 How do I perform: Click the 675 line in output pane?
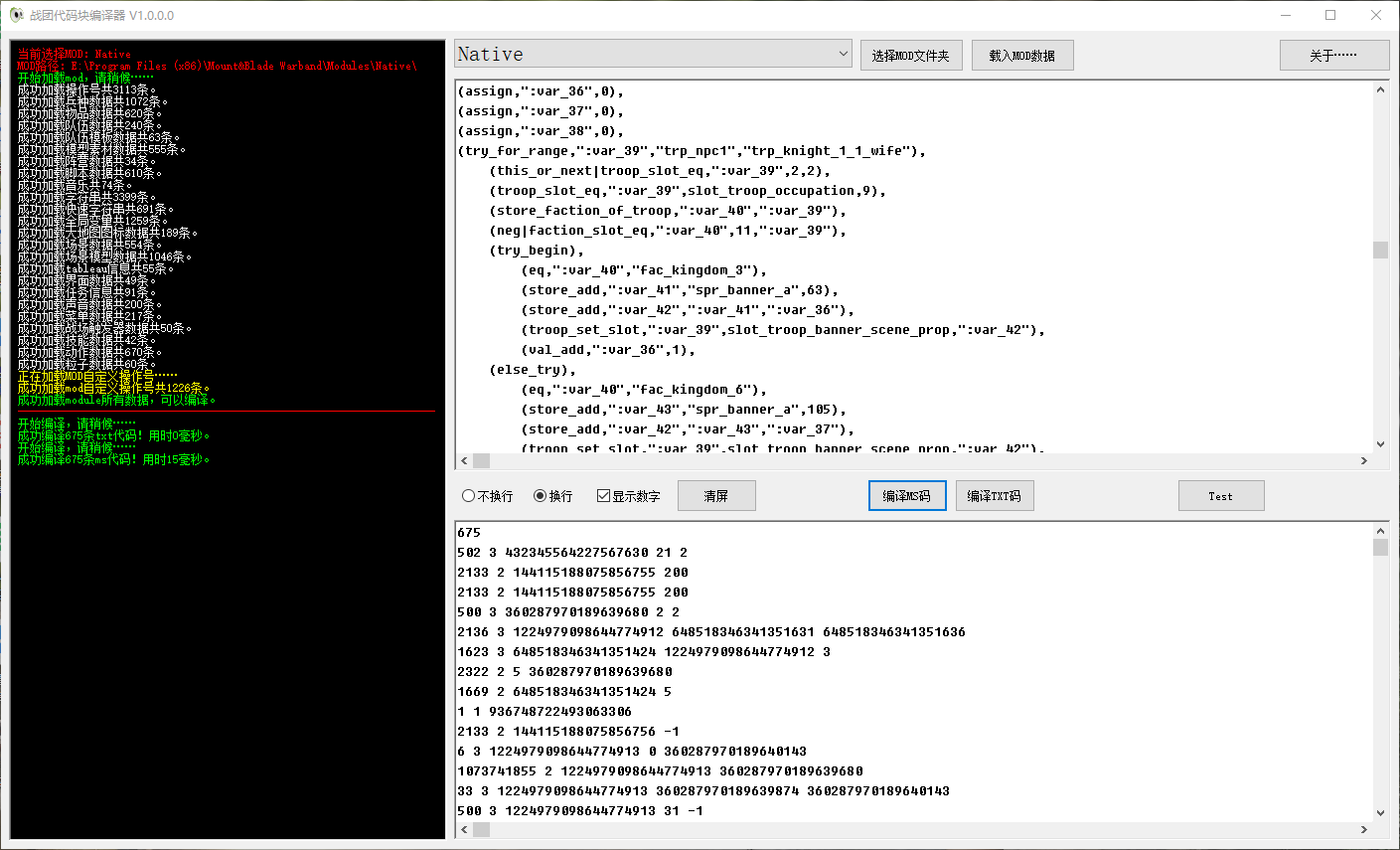(469, 533)
